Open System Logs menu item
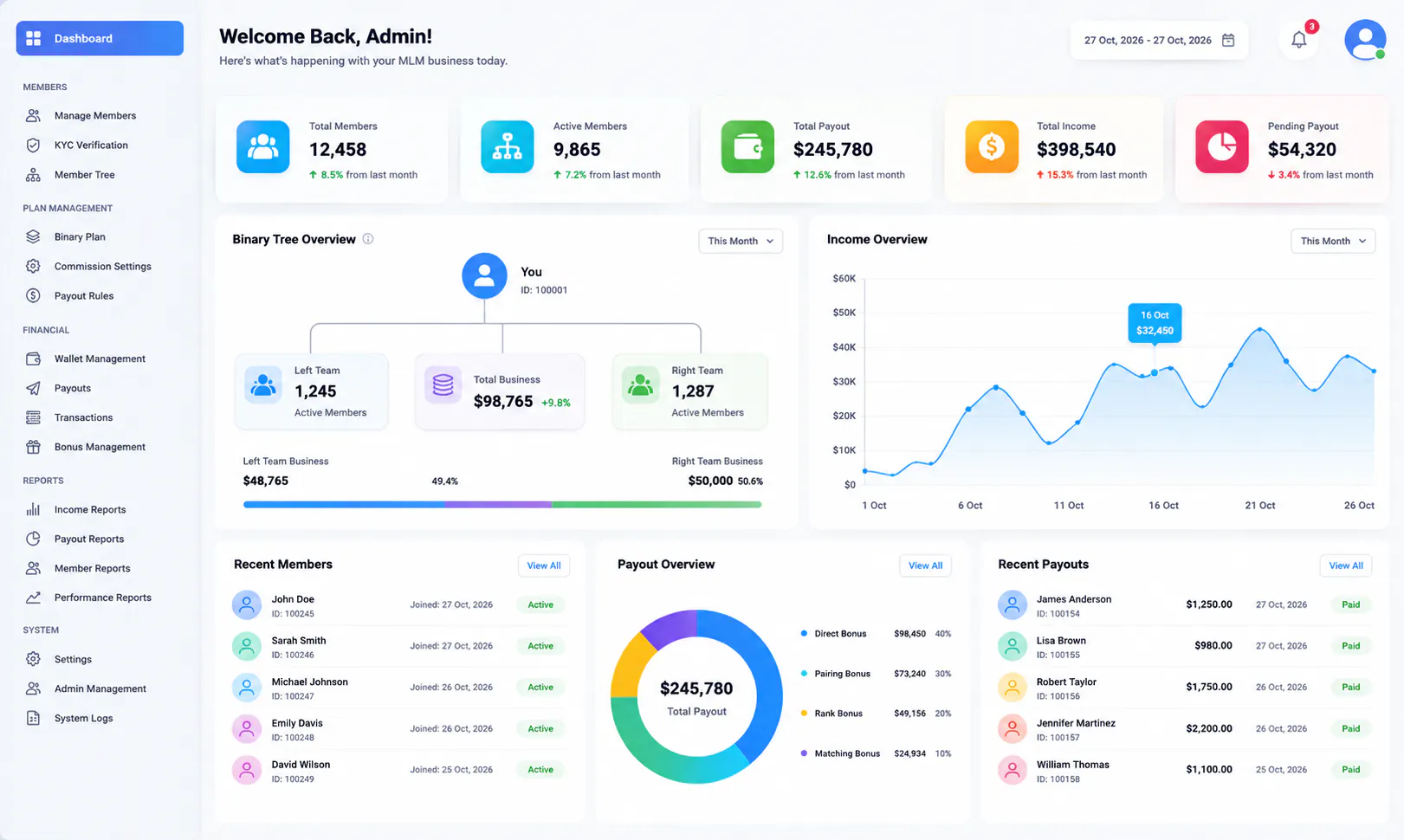 click(83, 718)
